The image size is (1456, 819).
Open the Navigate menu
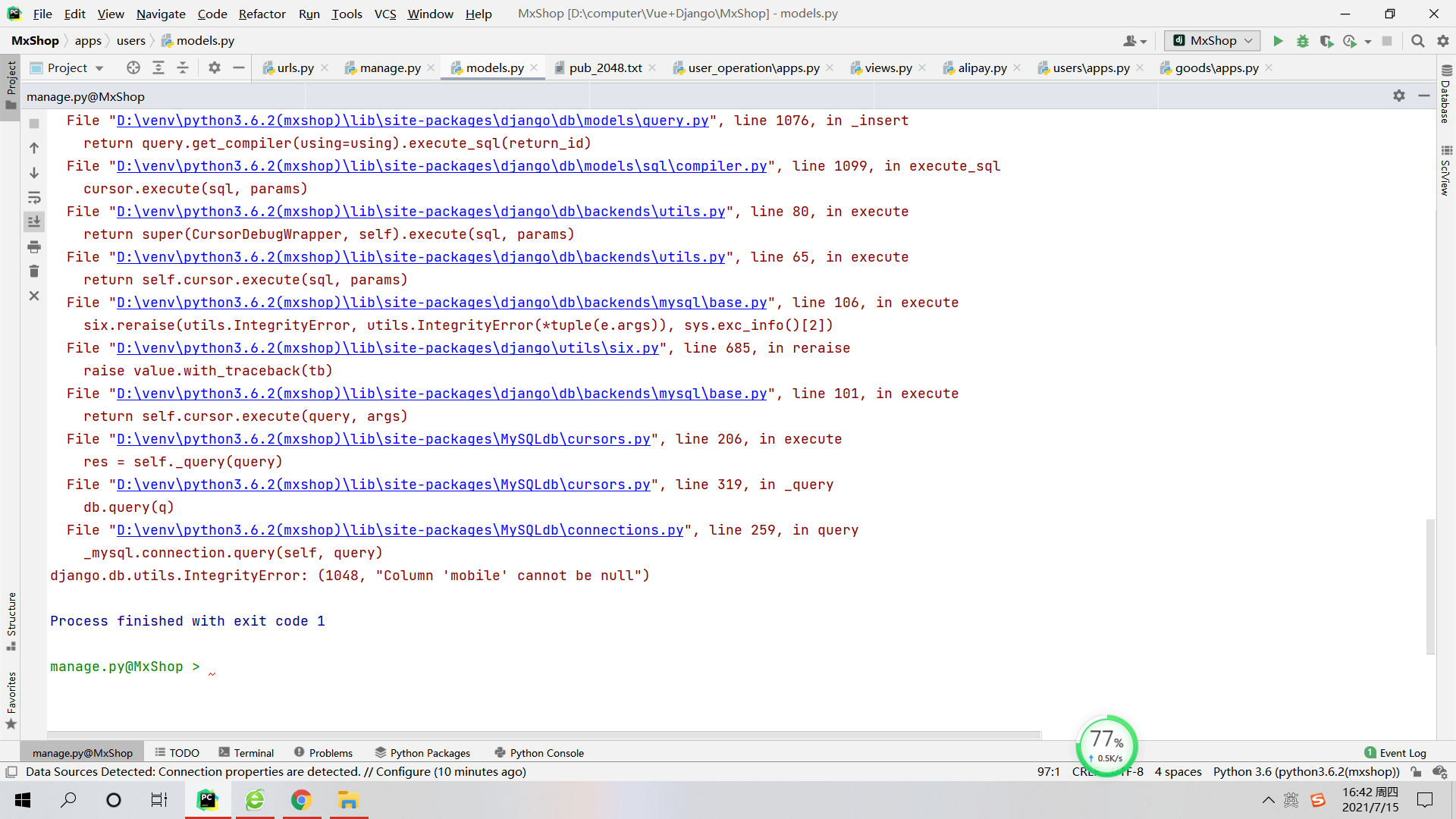(x=161, y=14)
